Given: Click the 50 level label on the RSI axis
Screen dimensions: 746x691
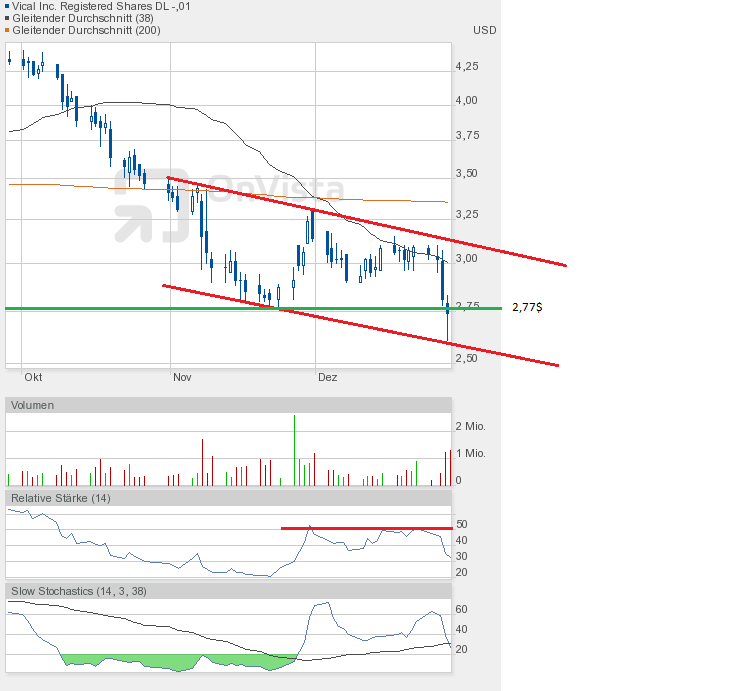Looking at the screenshot, I should [x=461, y=524].
